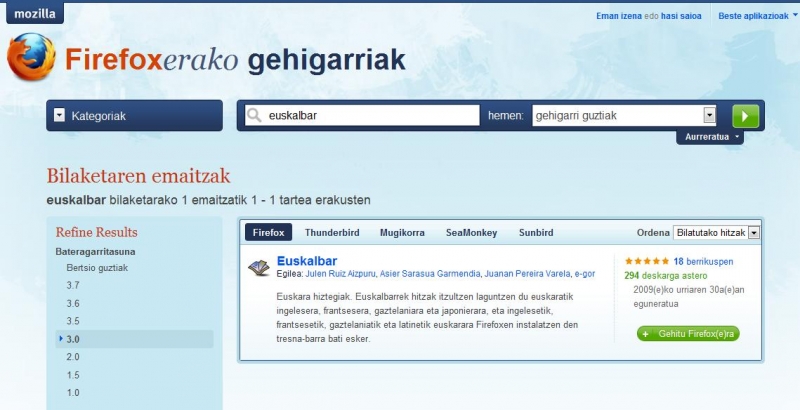Filter results by version 1.5

[73, 375]
